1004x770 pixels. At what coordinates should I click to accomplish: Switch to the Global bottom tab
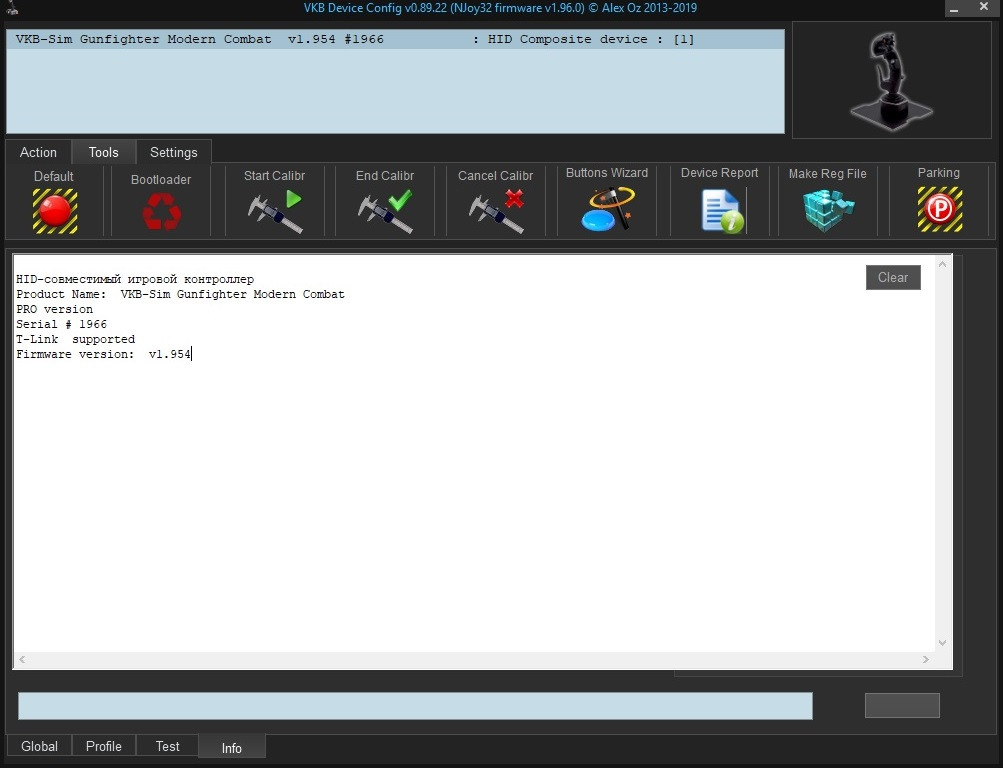39,746
